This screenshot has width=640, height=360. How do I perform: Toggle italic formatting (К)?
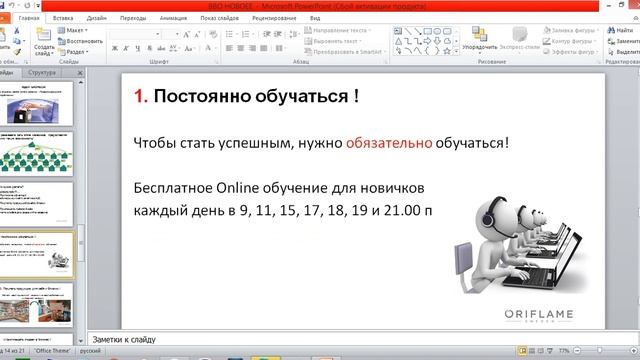[x=126, y=48]
